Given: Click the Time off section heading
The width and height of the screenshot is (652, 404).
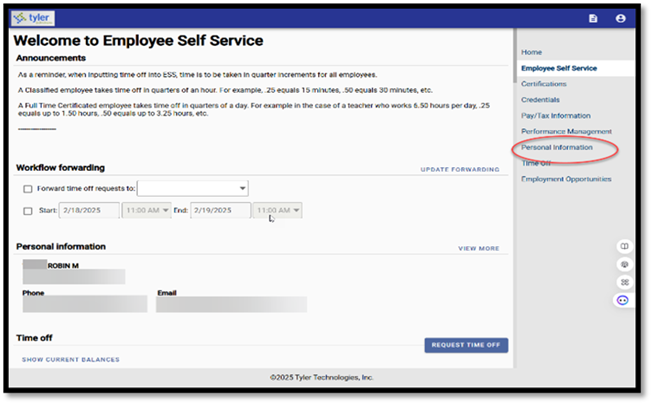Looking at the screenshot, I should click(34, 338).
